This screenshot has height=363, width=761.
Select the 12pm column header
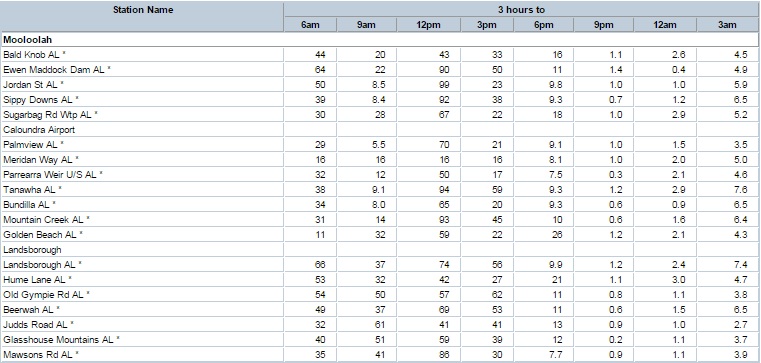coord(428,25)
